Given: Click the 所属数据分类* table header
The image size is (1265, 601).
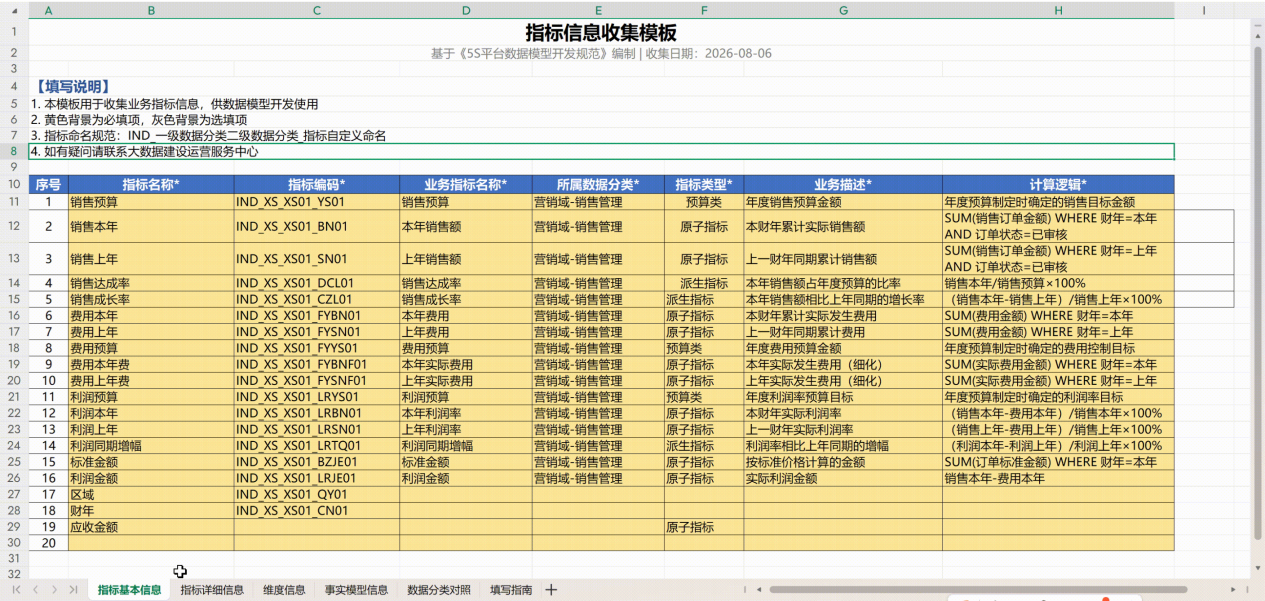Looking at the screenshot, I should [598, 184].
